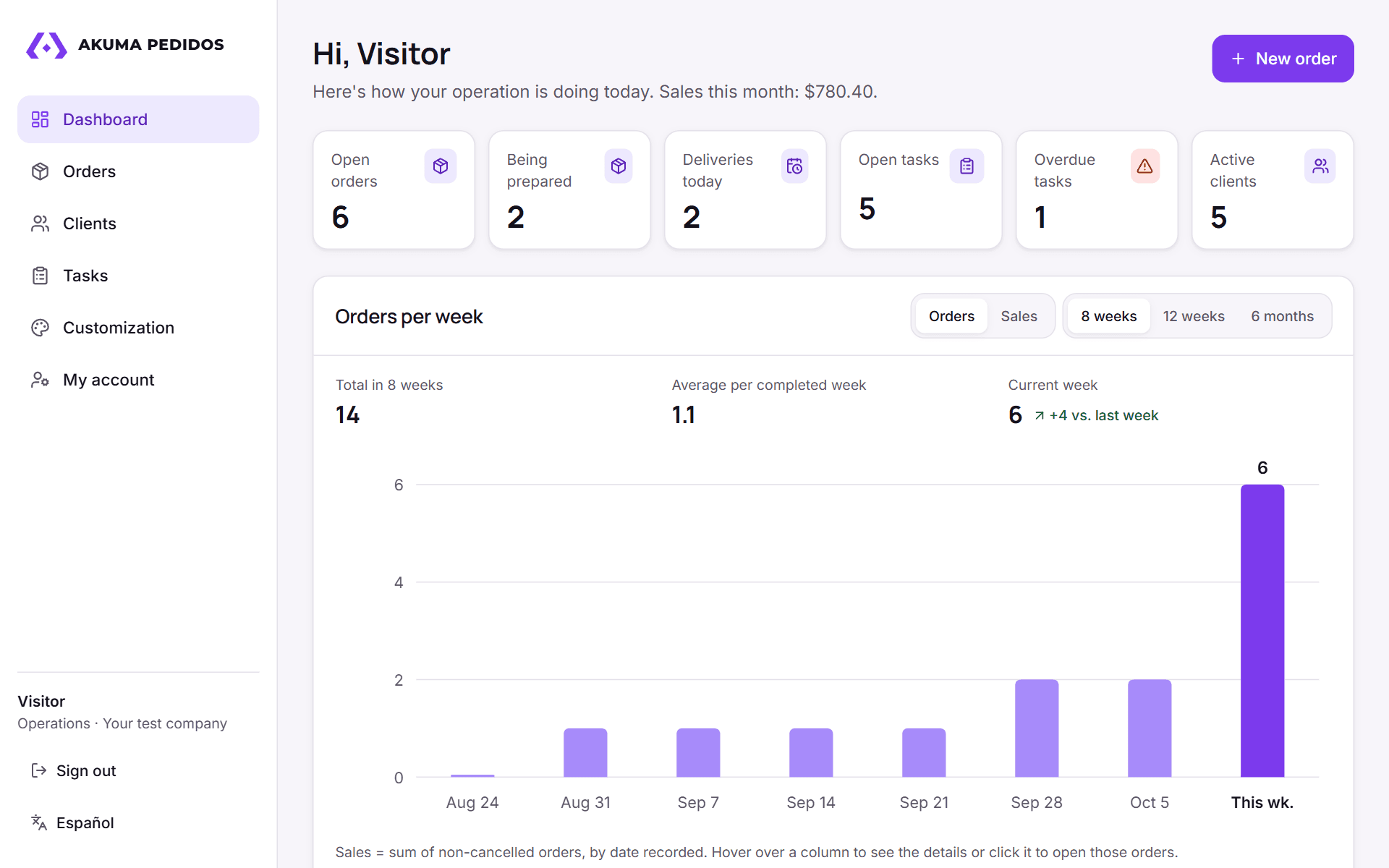Open the Orders page from sidebar

point(138,171)
